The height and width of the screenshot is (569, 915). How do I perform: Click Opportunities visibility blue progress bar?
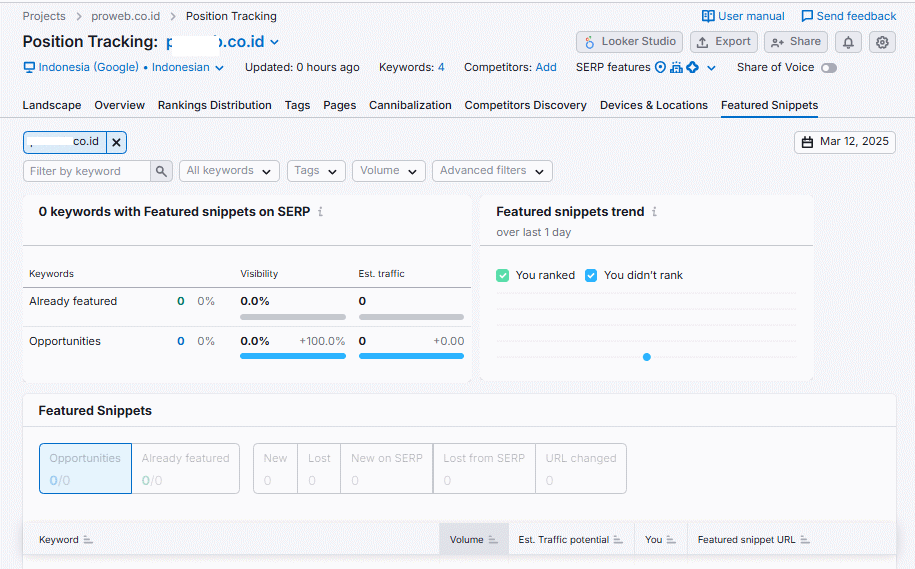point(293,356)
